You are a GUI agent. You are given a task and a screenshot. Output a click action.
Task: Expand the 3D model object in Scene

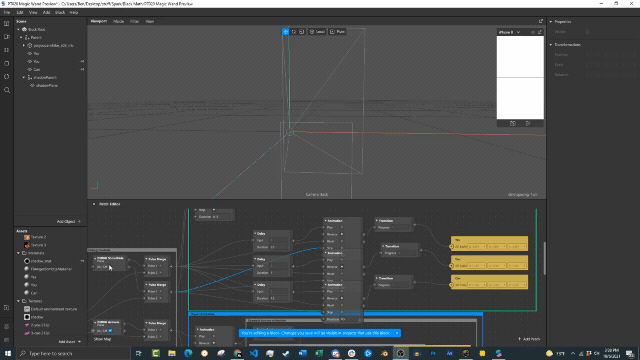(24, 45)
